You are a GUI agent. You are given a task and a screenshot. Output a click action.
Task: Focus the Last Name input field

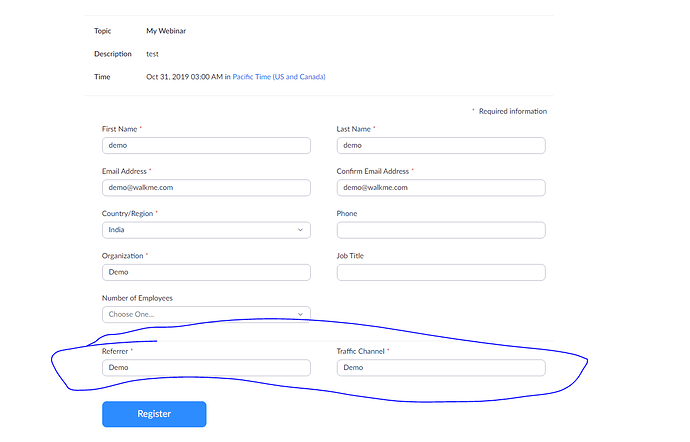[x=441, y=145]
